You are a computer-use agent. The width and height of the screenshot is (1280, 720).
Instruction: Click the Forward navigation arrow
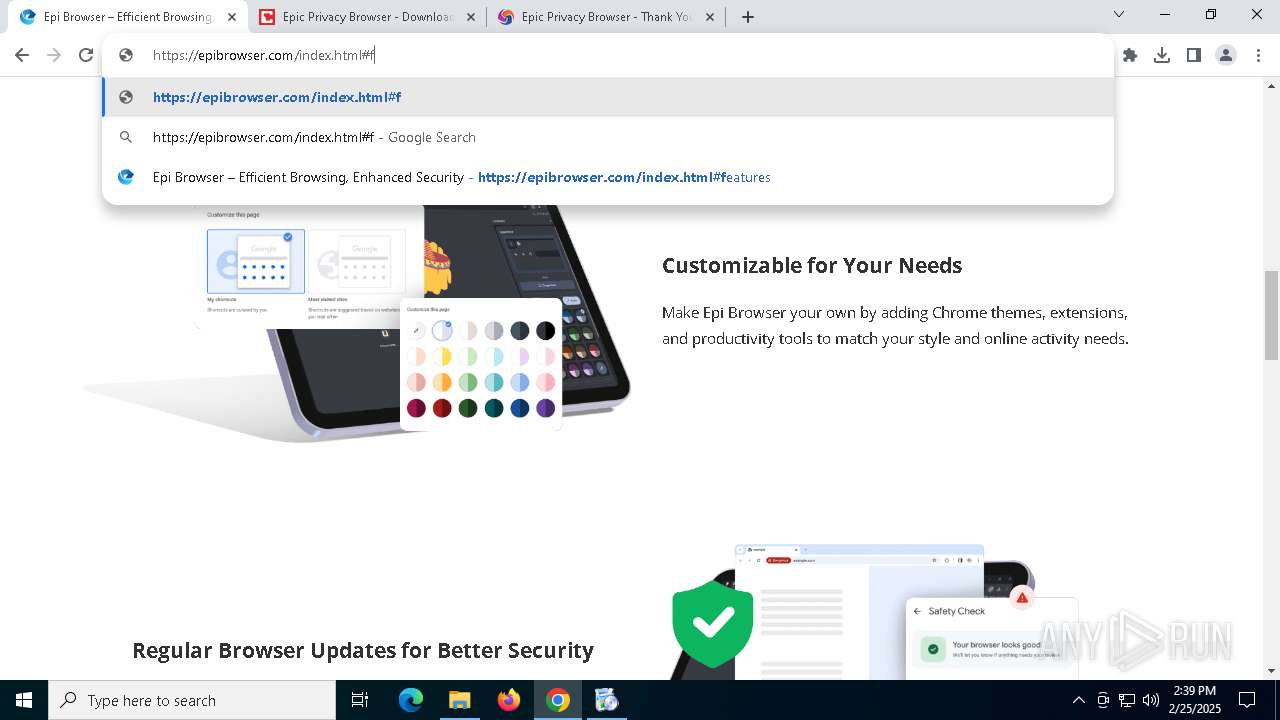tap(54, 55)
